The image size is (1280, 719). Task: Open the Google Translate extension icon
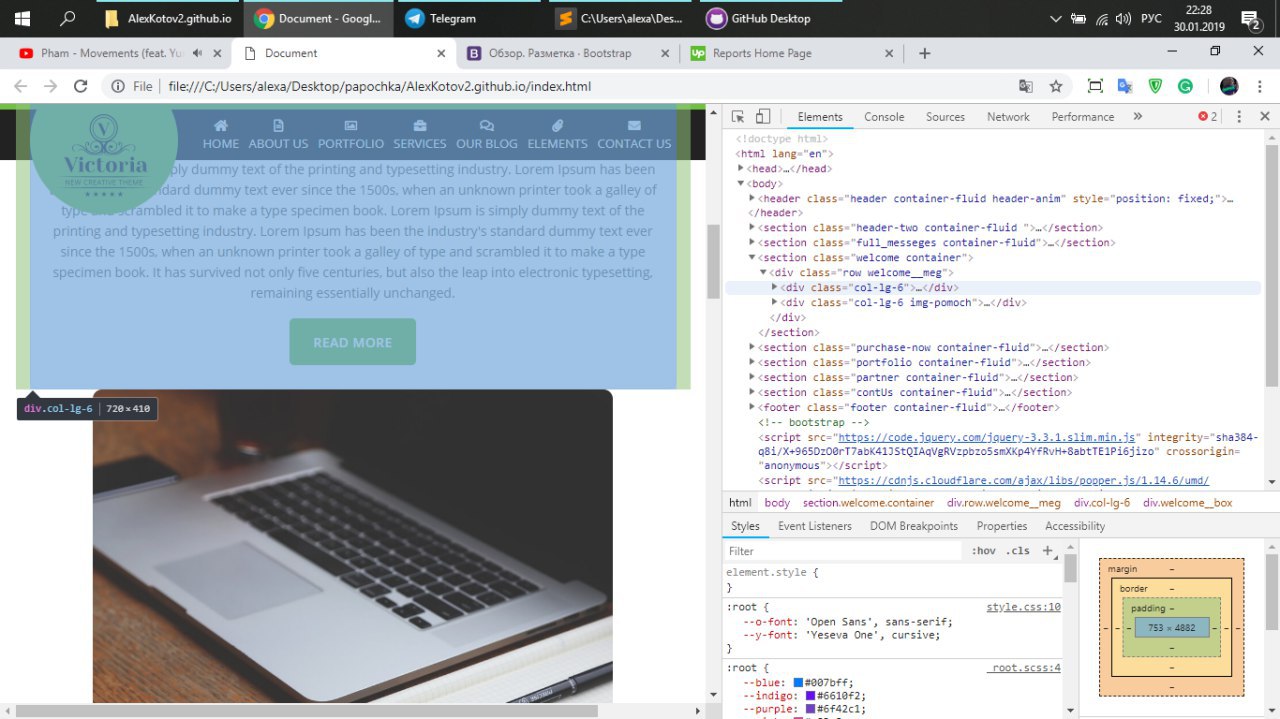pos(1125,86)
